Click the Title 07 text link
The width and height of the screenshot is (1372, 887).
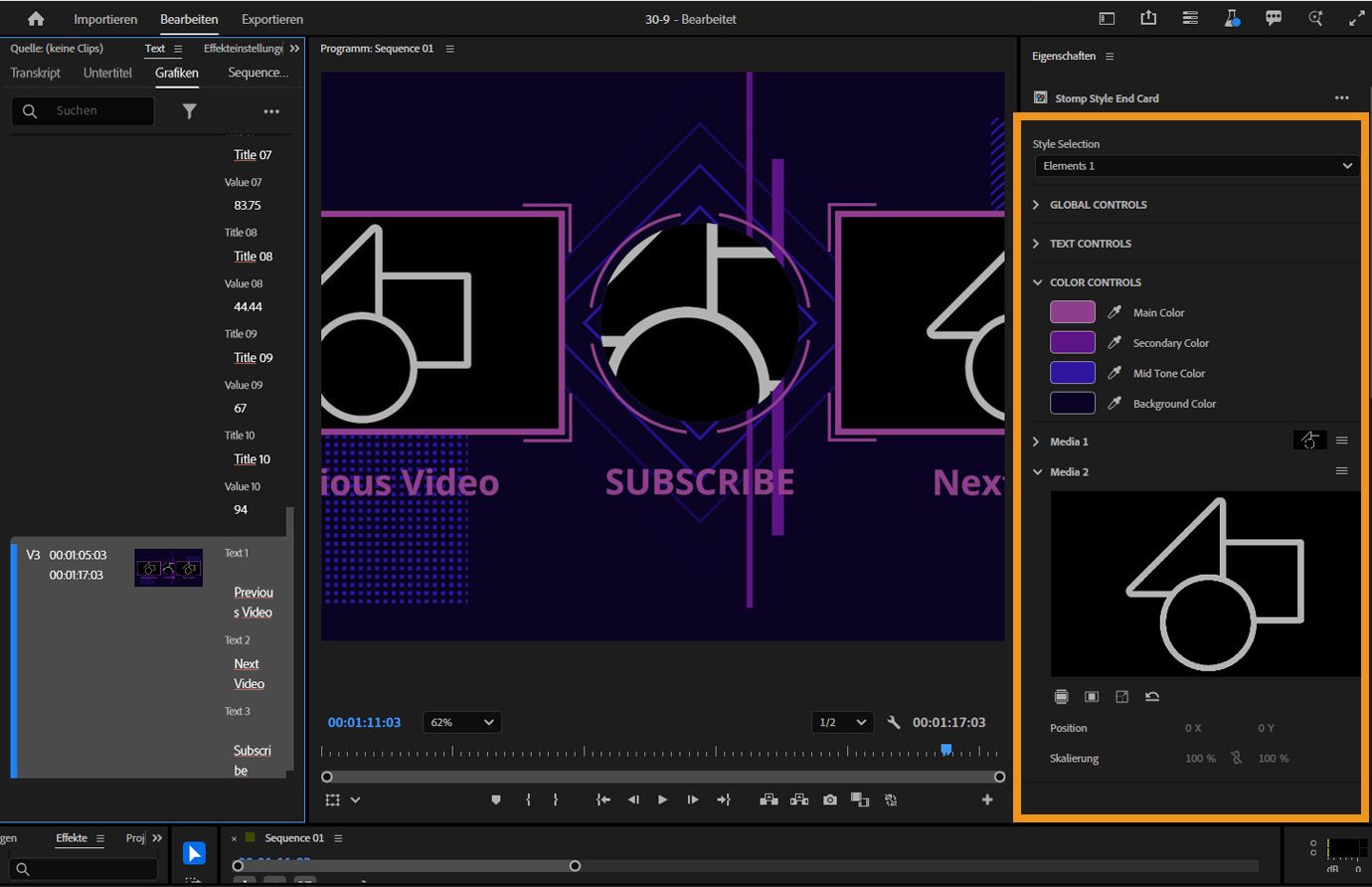(x=253, y=155)
